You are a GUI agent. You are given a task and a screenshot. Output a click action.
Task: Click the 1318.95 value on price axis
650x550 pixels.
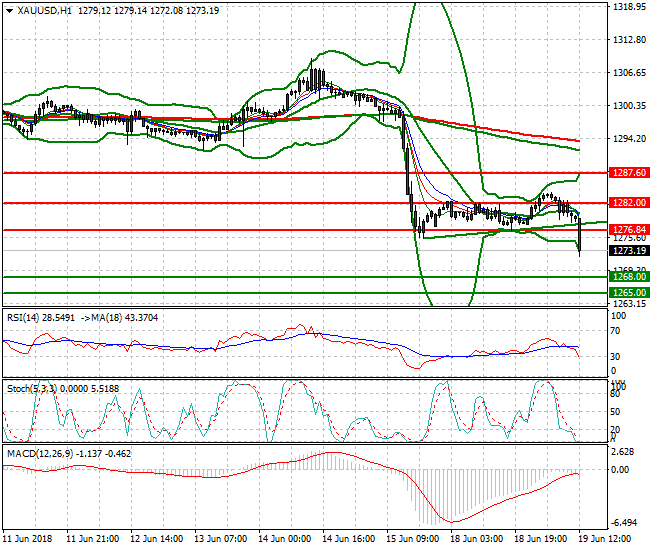[x=626, y=6]
